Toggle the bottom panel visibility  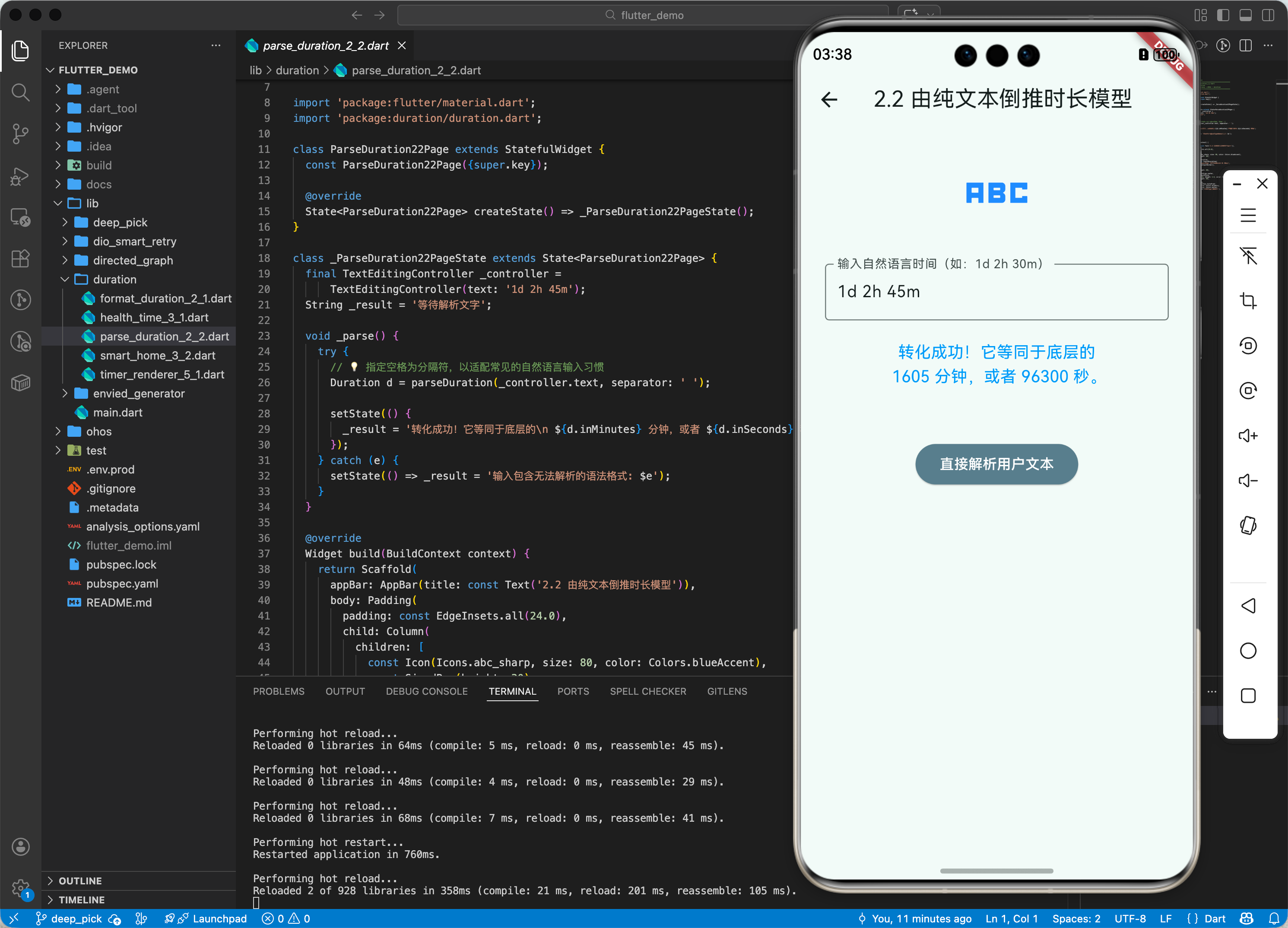point(1245,15)
